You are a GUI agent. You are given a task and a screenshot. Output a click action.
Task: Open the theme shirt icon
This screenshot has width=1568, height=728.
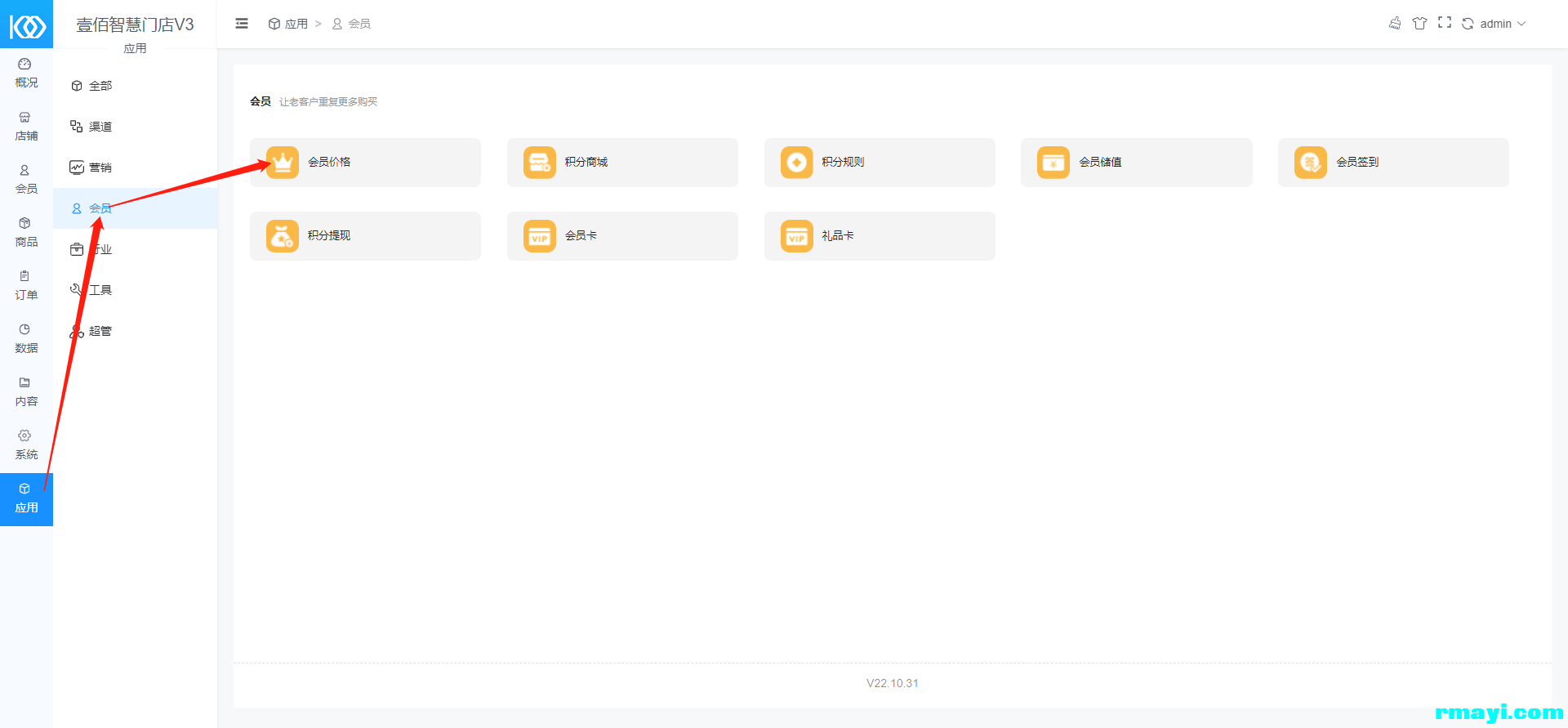(1419, 23)
